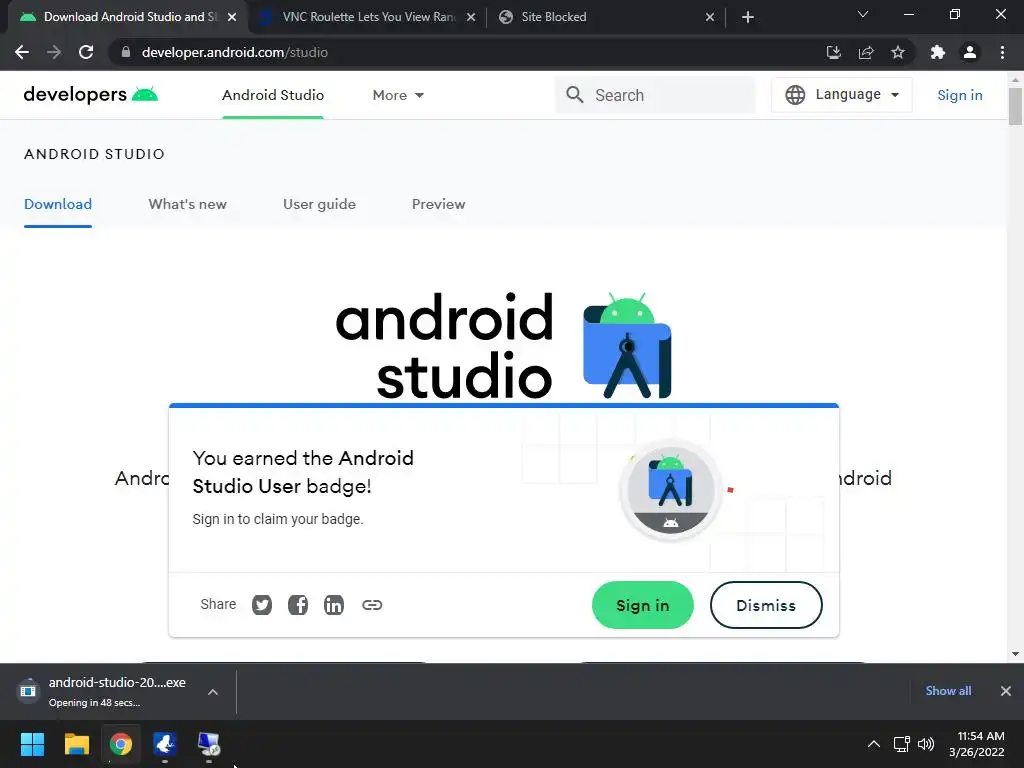1024x768 pixels.
Task: Reload the developer.android.com page
Action: pyautogui.click(x=86, y=52)
